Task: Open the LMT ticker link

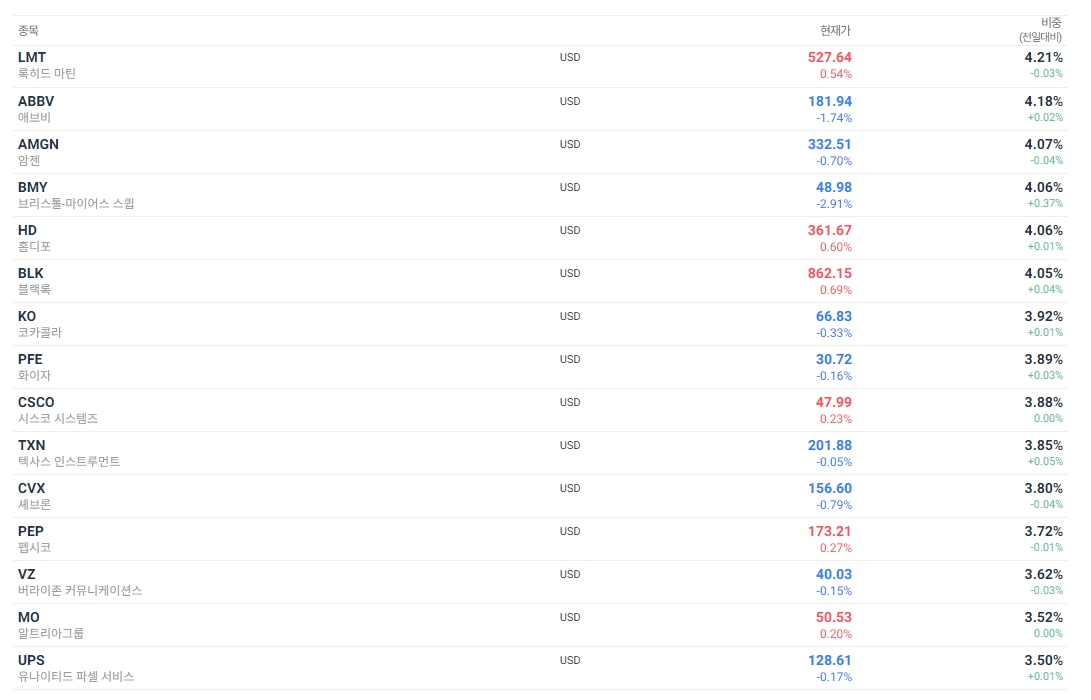Action: (32, 57)
